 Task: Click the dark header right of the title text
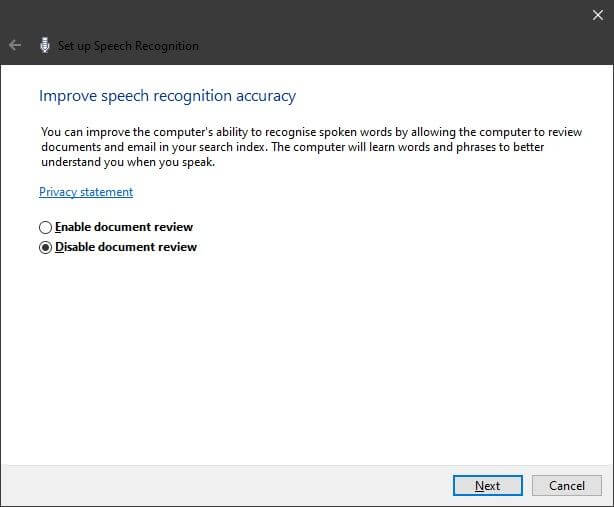[400, 45]
